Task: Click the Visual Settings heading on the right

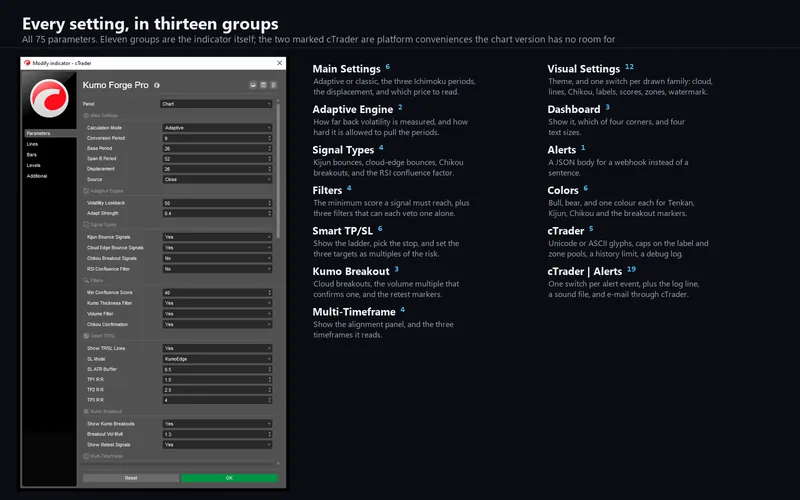Action: coord(584,69)
